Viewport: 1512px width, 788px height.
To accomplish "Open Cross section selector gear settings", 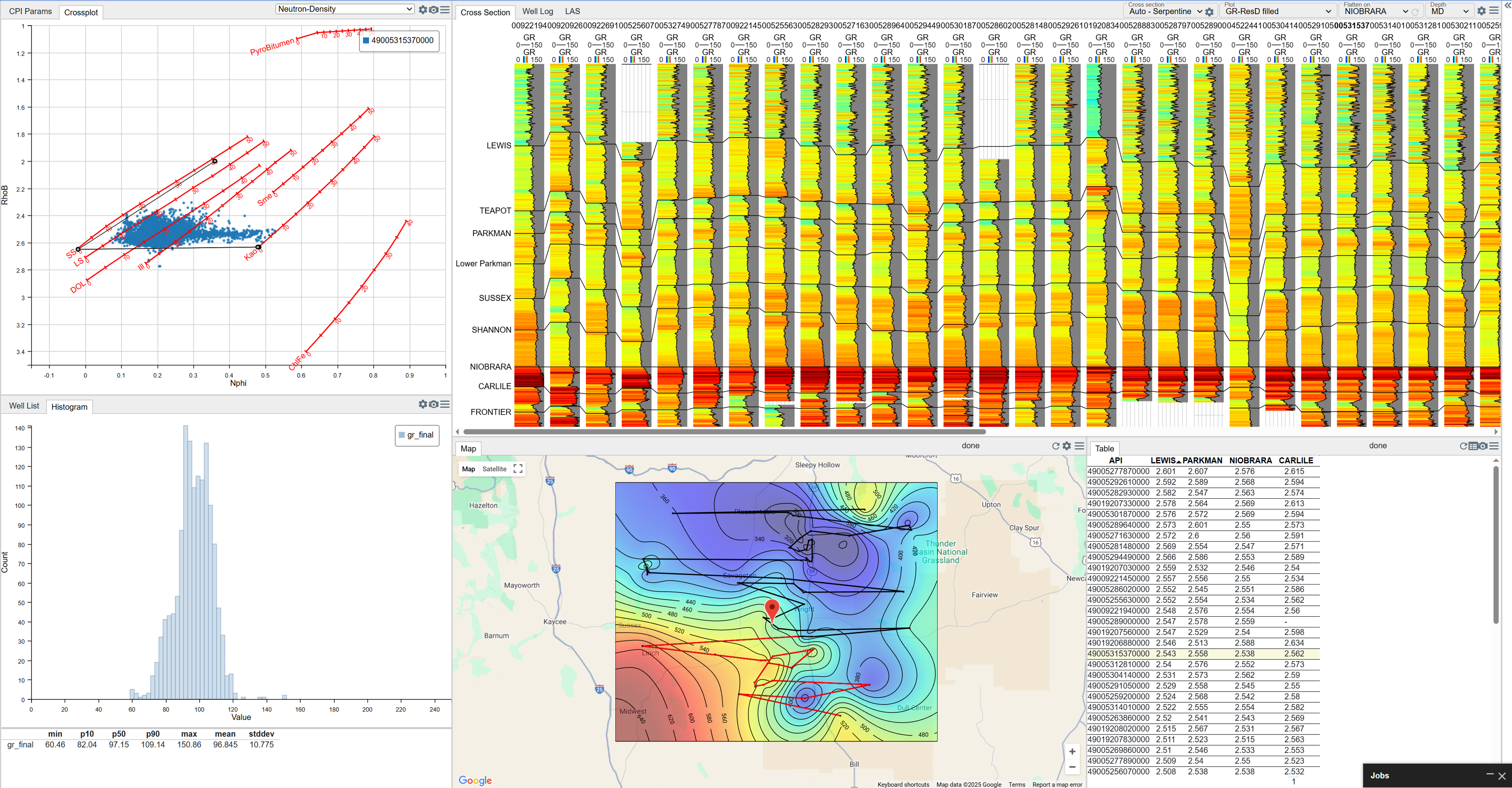I will pos(1209,12).
